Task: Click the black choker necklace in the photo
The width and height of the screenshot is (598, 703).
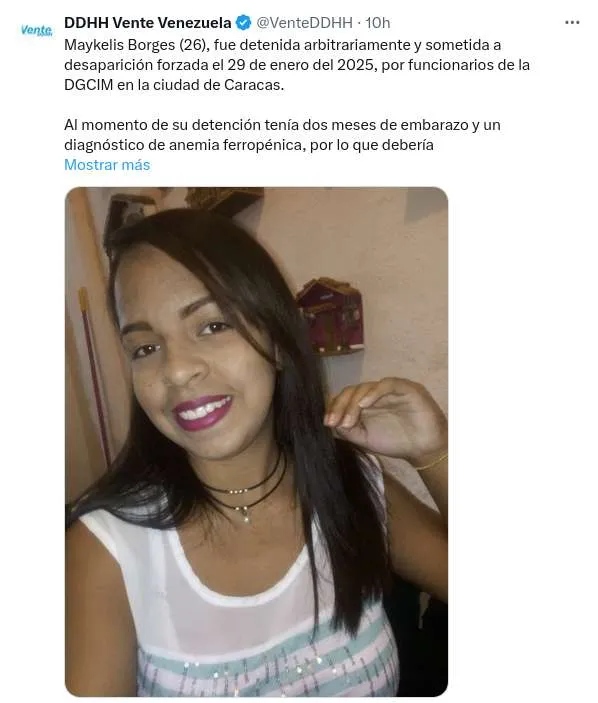Action: pyautogui.click(x=244, y=486)
